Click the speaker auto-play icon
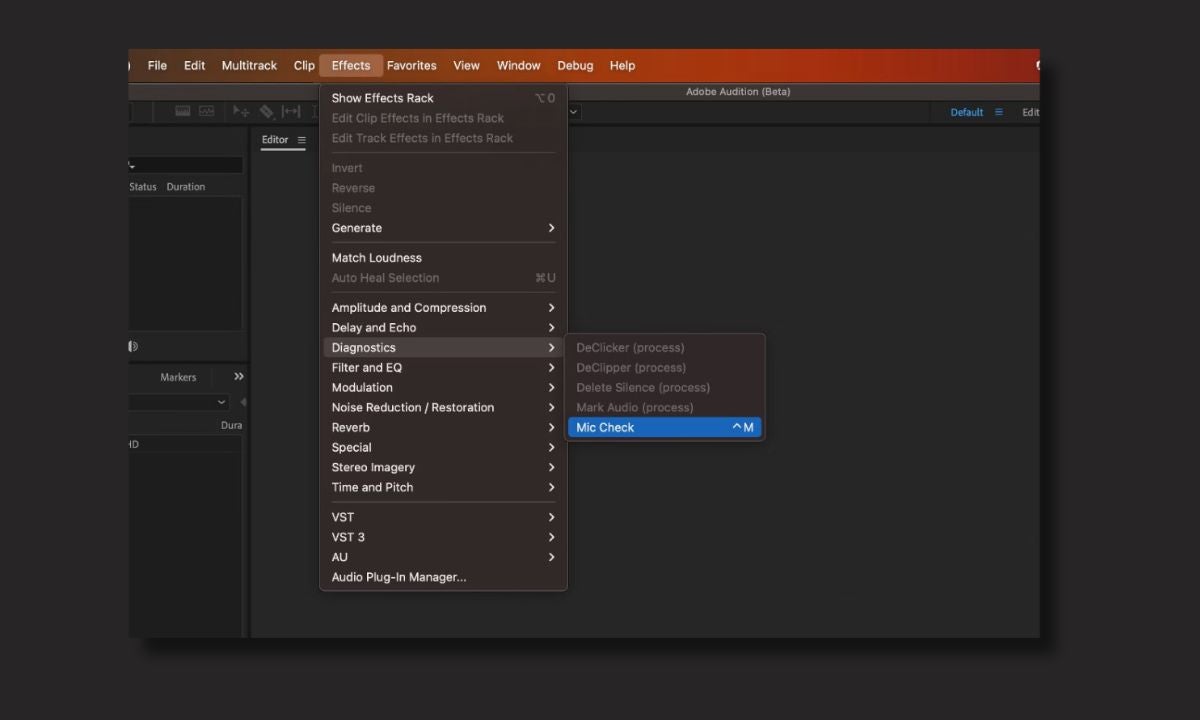Screen dimensions: 1200x720 pyautogui.click(x=133, y=346)
